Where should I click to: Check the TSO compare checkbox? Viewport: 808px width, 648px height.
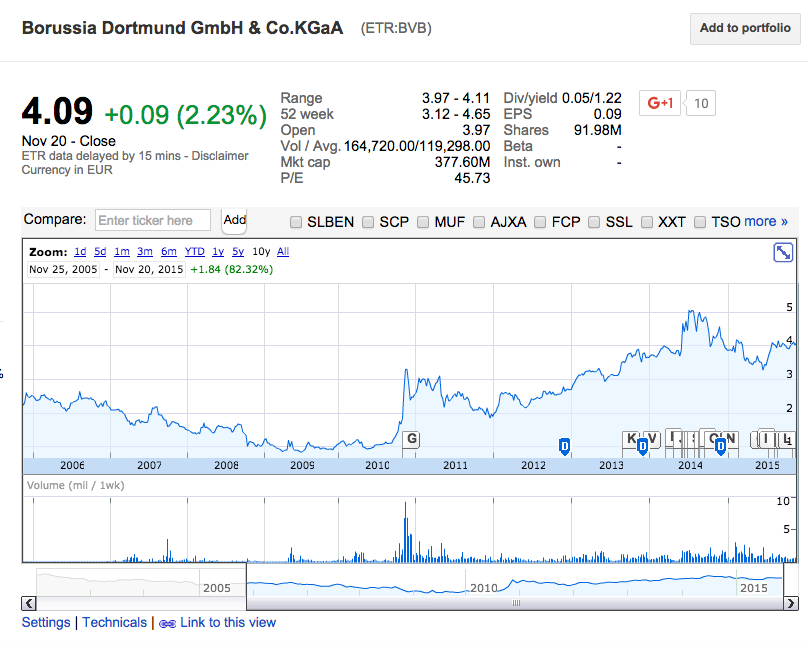click(700, 222)
